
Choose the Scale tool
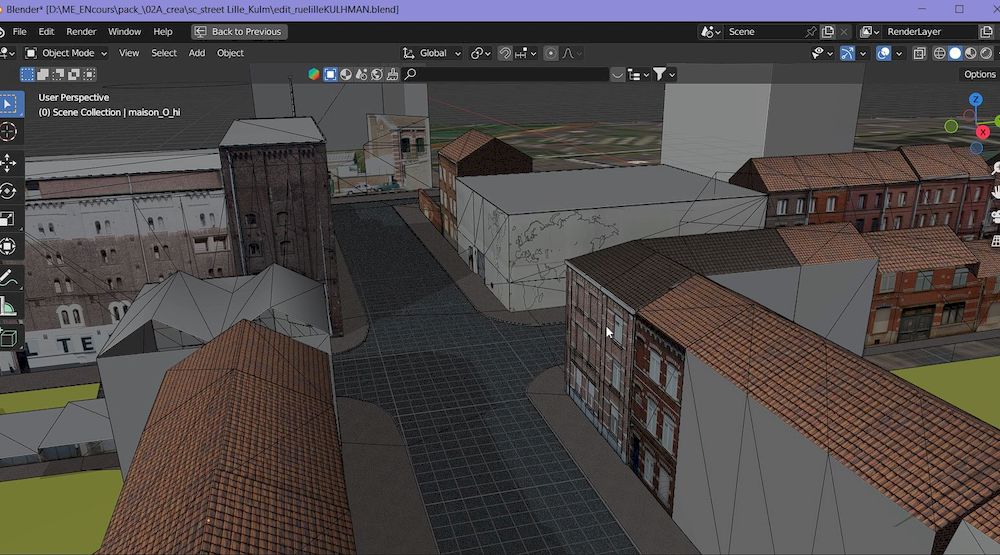tap(9, 218)
